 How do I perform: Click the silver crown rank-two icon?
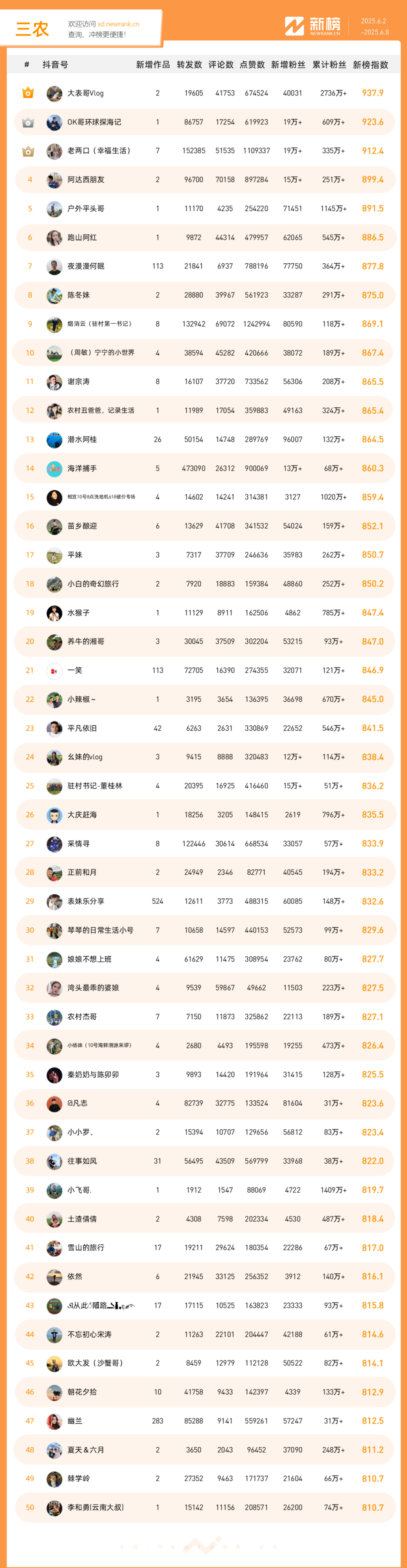click(28, 122)
